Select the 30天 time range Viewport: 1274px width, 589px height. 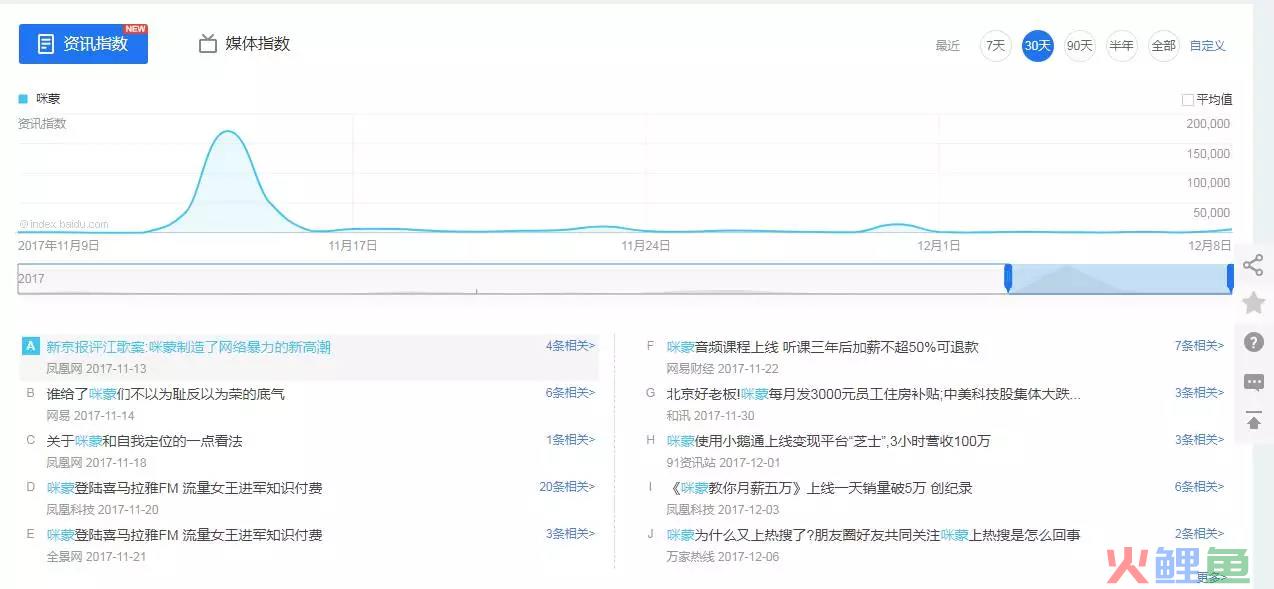coord(1038,46)
